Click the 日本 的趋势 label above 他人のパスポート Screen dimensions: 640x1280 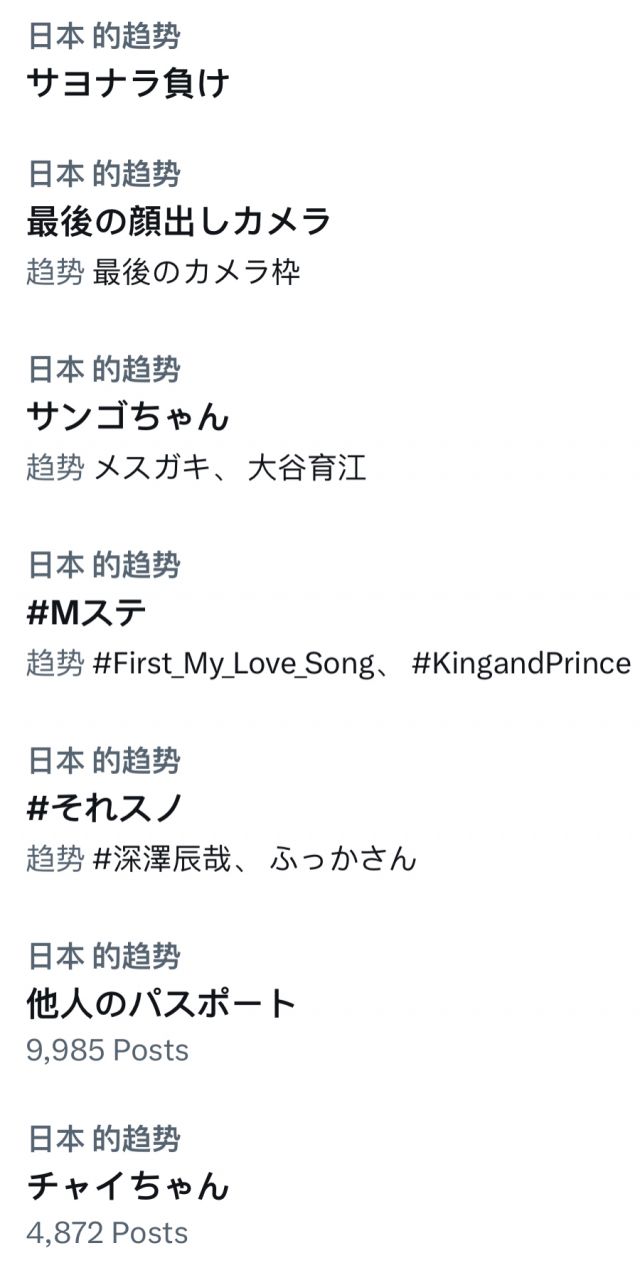click(x=103, y=955)
